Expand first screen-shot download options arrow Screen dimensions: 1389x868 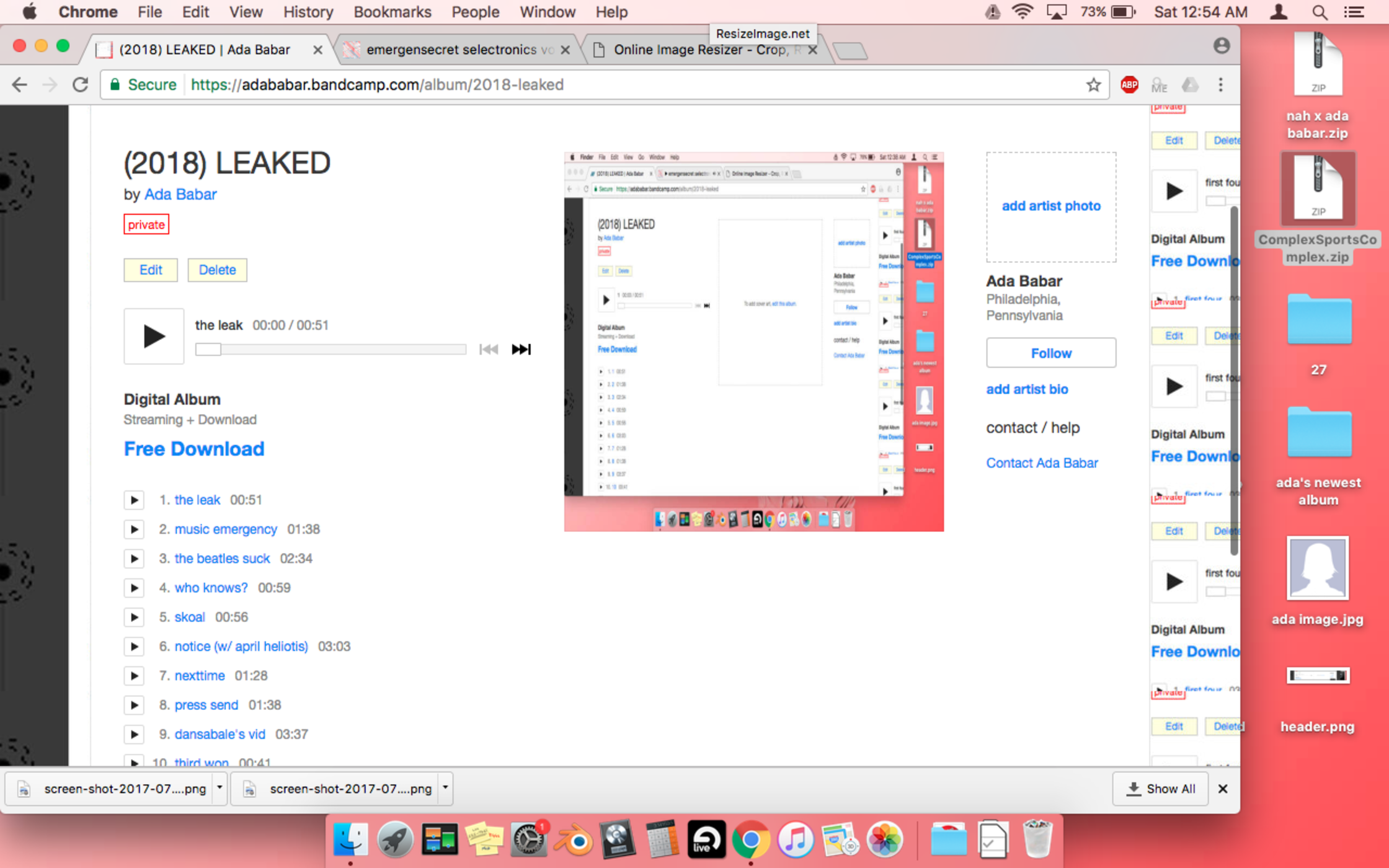click(x=220, y=788)
